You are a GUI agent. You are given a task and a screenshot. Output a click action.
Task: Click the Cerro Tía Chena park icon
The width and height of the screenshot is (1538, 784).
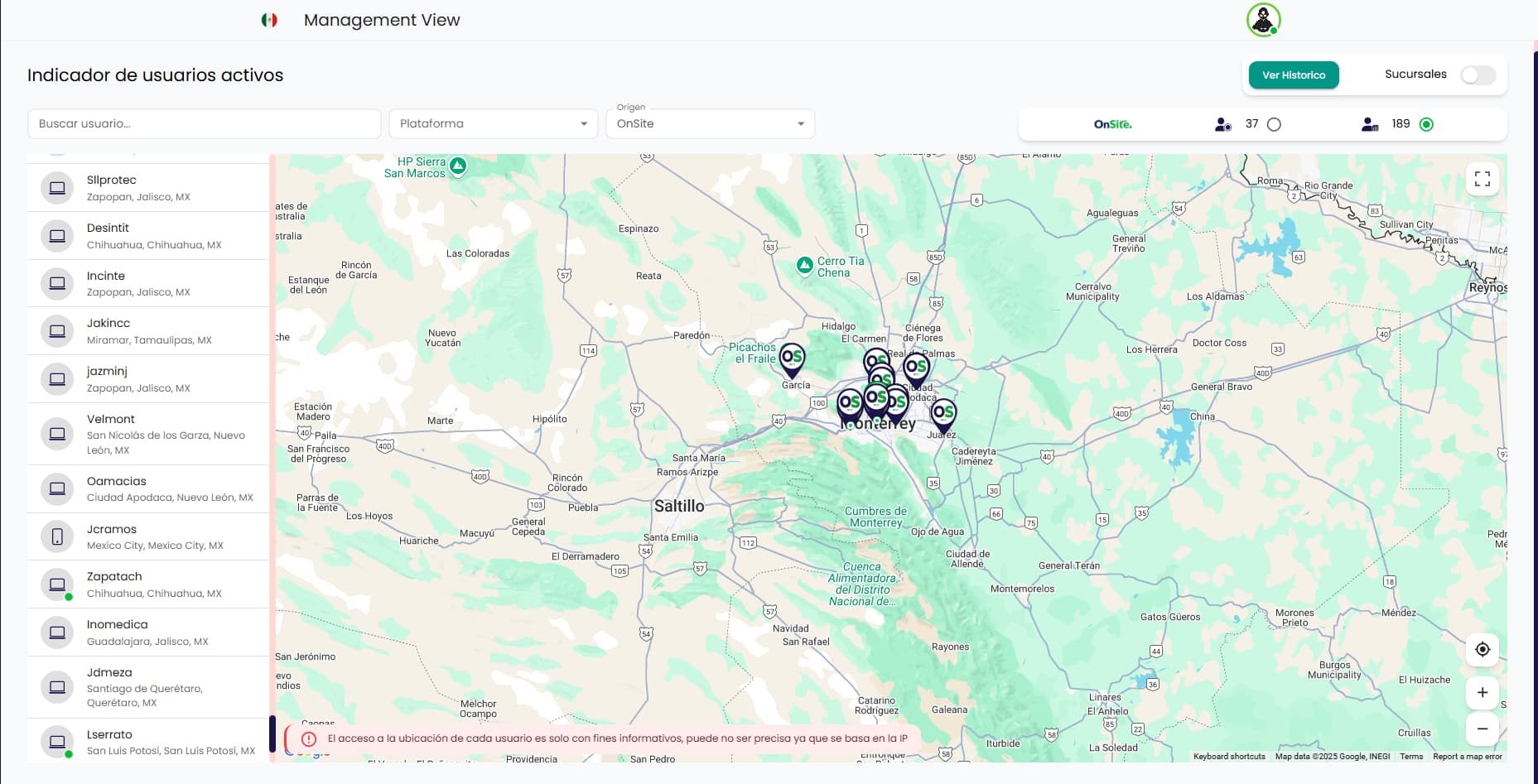(x=804, y=265)
